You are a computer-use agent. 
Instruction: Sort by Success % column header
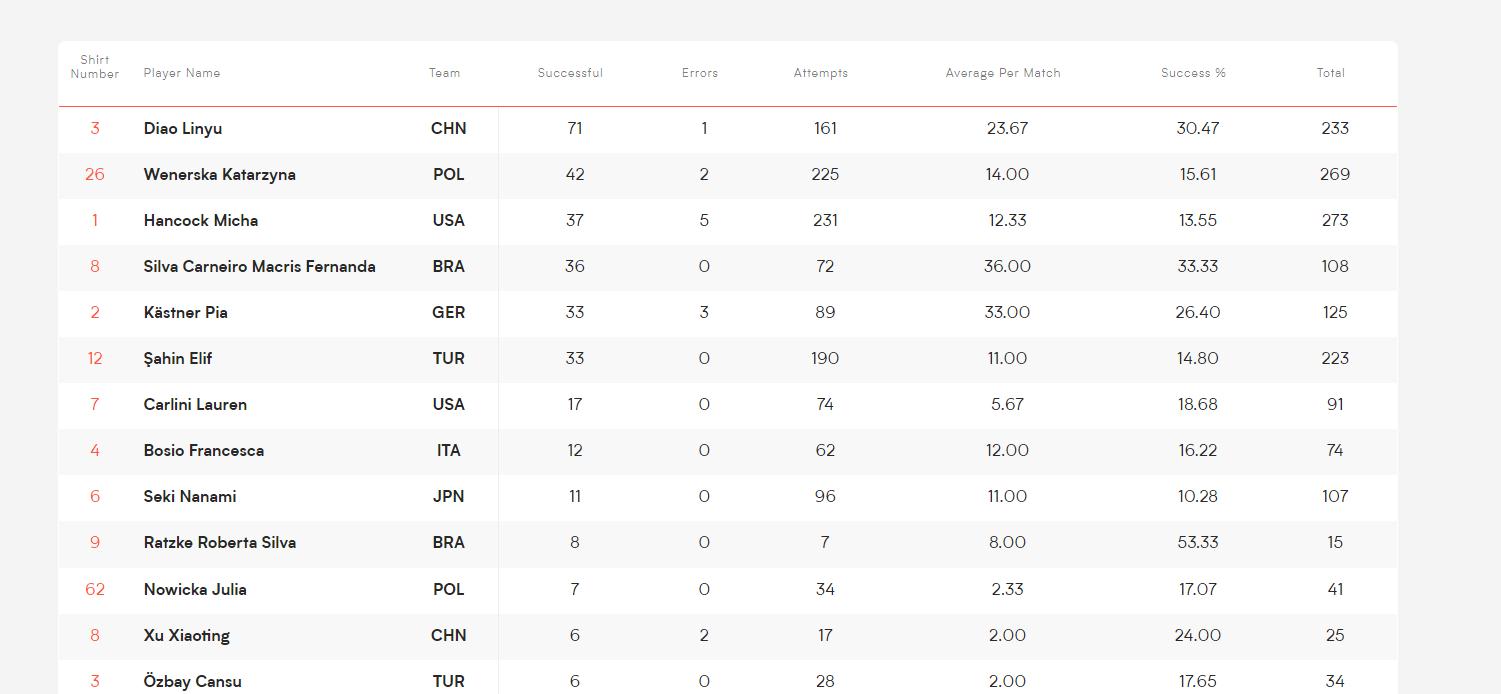click(1193, 73)
